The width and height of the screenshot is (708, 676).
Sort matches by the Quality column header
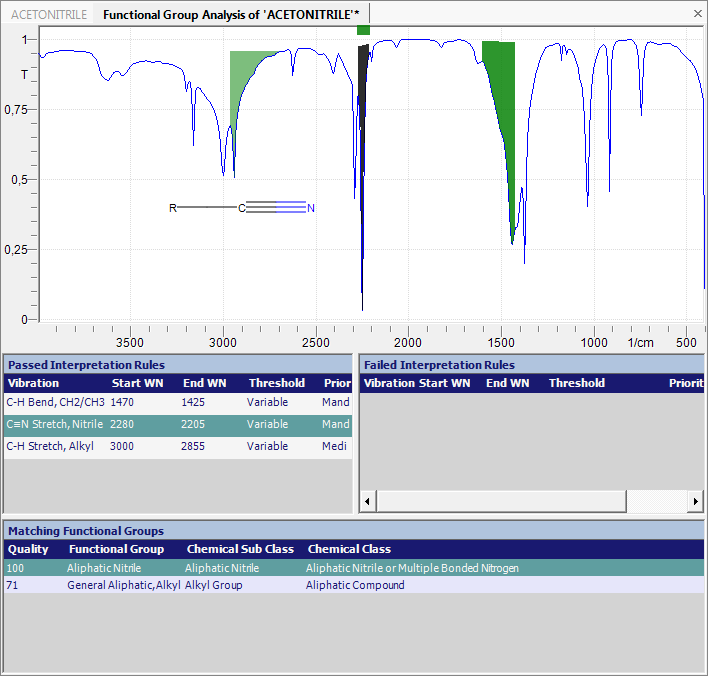point(28,549)
